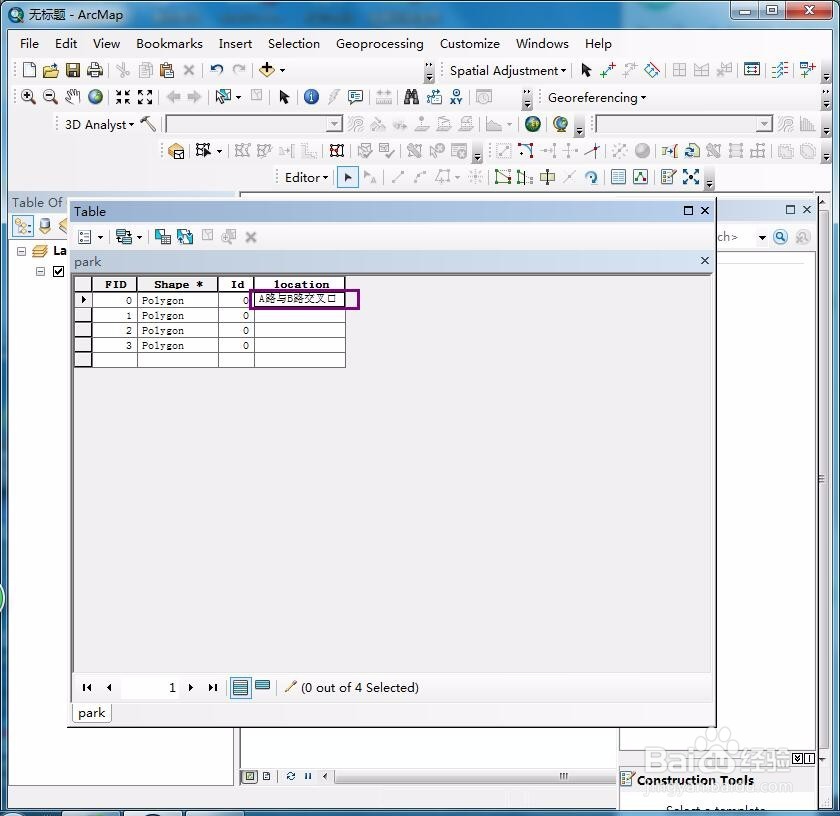Screen dimensions: 840x816
Task: Open the Georeferencing dropdown
Action: point(597,98)
